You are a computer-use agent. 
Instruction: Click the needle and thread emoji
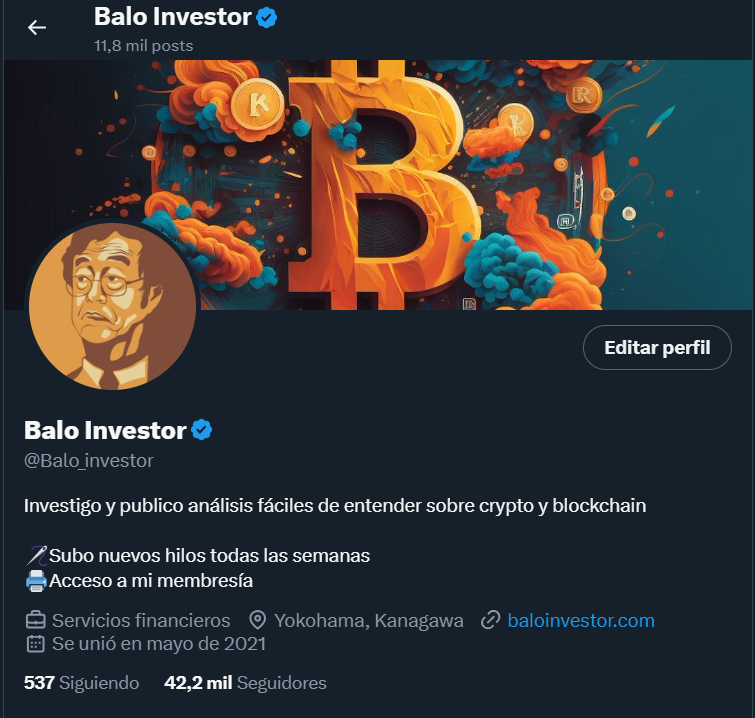36,556
